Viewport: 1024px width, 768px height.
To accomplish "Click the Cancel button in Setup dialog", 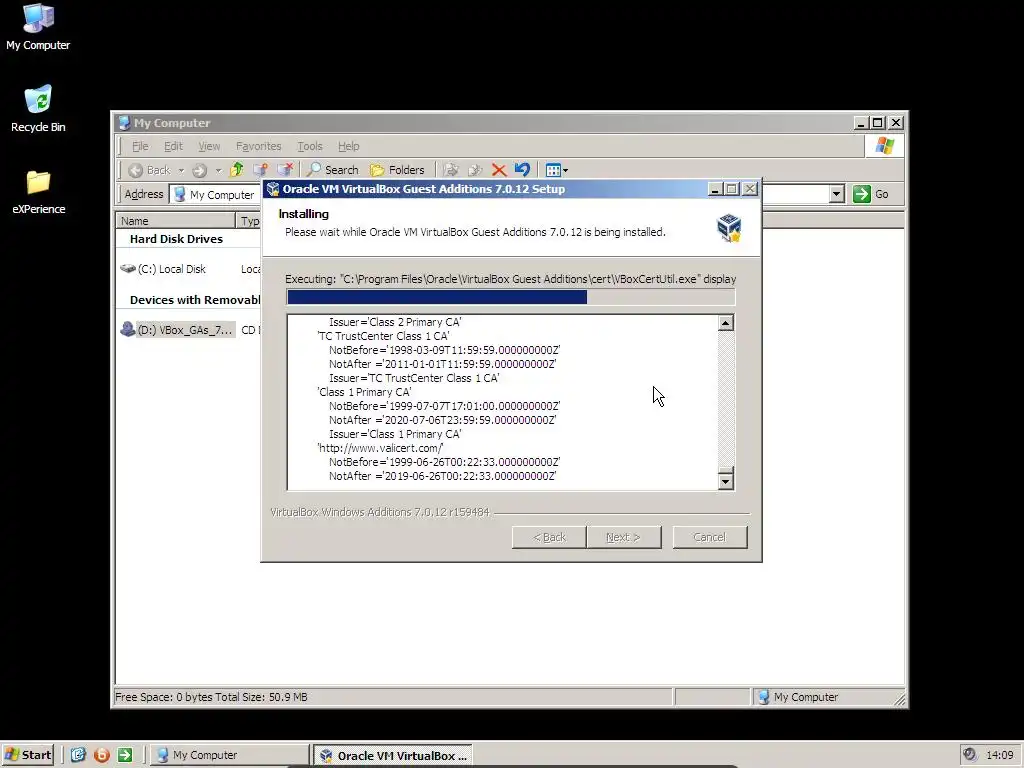I will coord(710,537).
